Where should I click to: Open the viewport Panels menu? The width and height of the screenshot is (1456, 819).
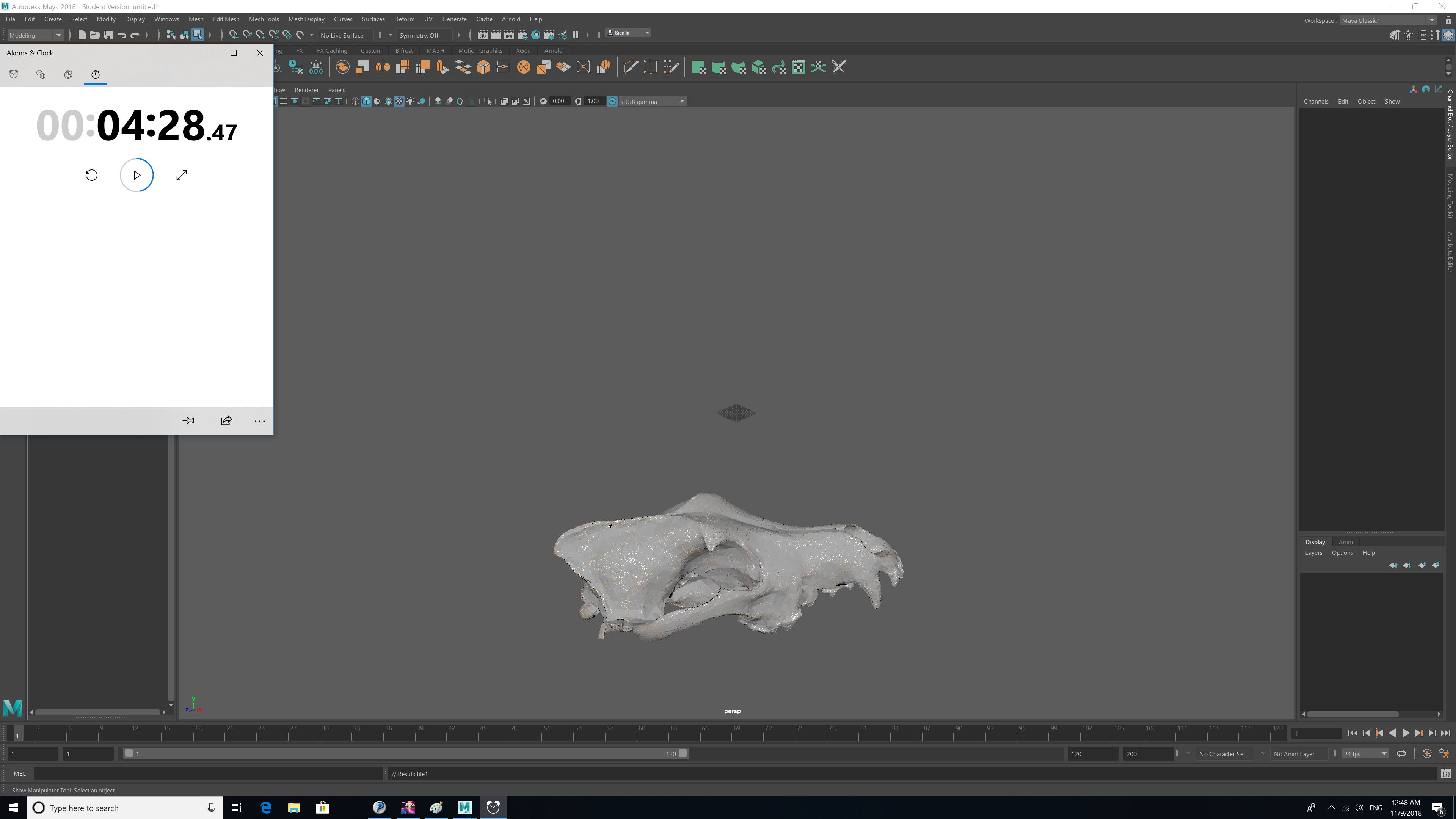(336, 90)
